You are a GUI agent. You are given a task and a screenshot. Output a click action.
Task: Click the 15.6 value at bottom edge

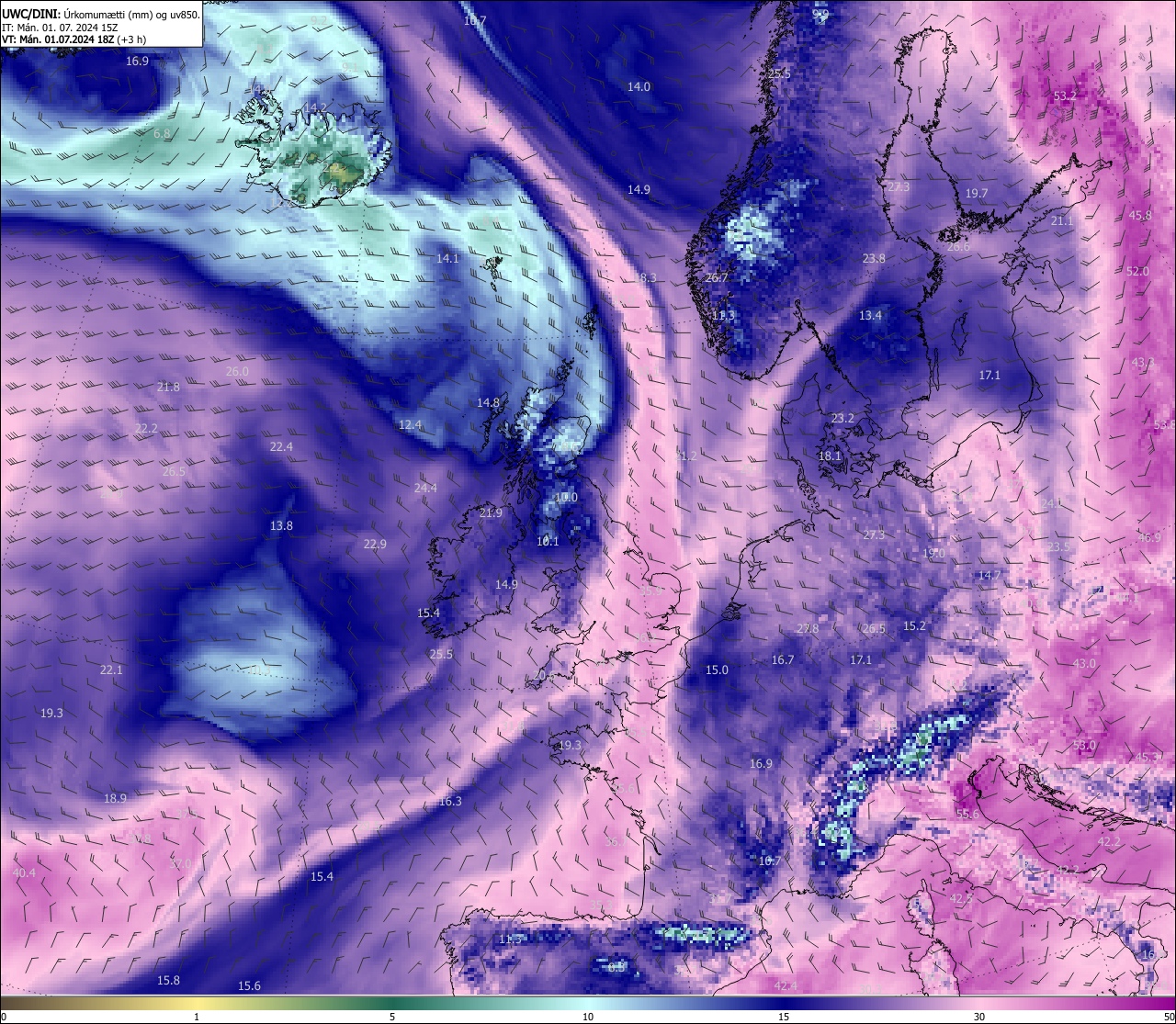249,985
